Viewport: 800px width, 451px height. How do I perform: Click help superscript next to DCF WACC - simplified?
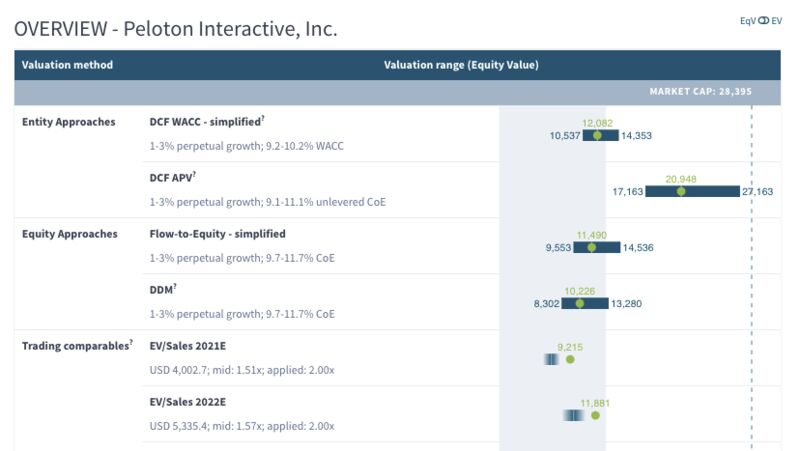263,118
